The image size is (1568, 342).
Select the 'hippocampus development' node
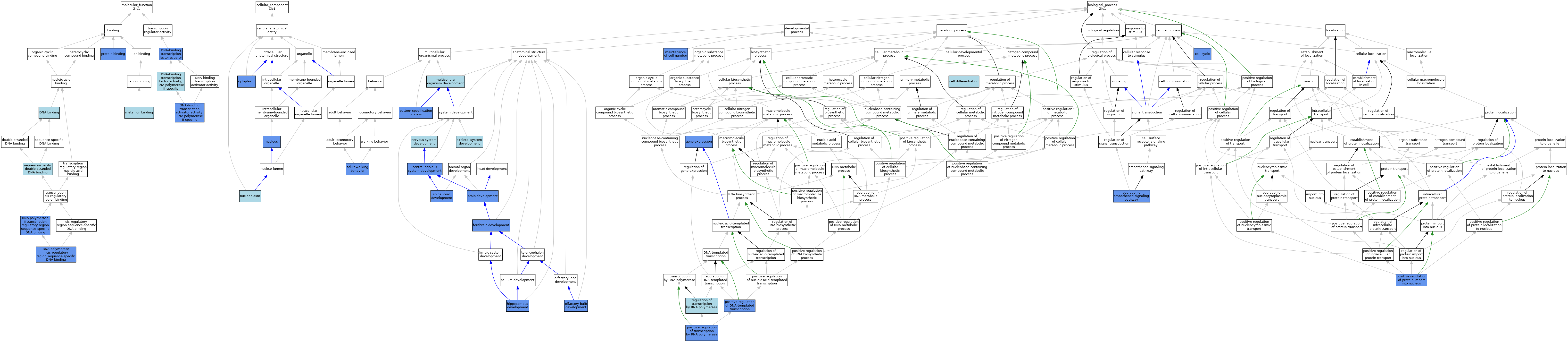click(x=517, y=305)
